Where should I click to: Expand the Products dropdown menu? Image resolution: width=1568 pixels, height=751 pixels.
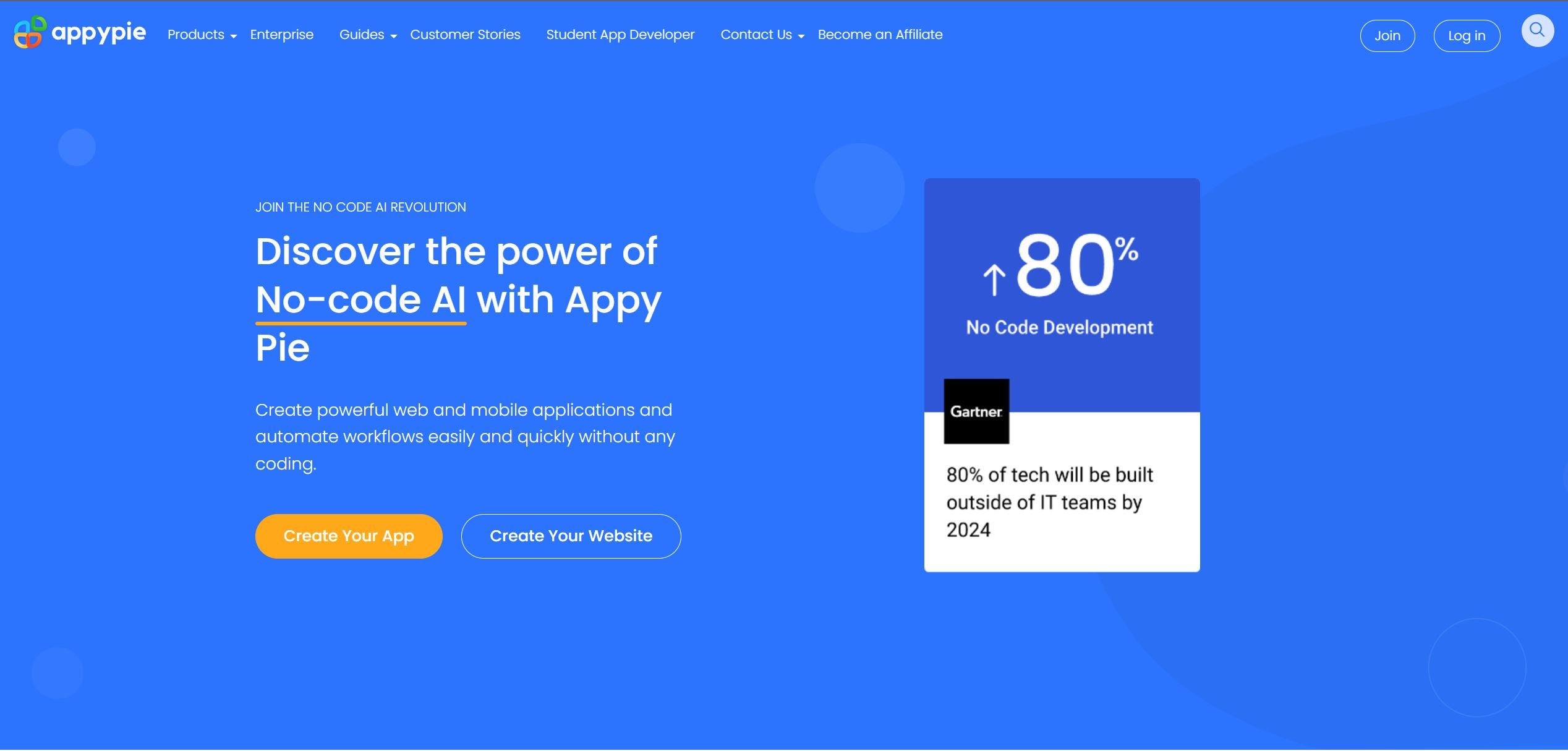coord(201,35)
